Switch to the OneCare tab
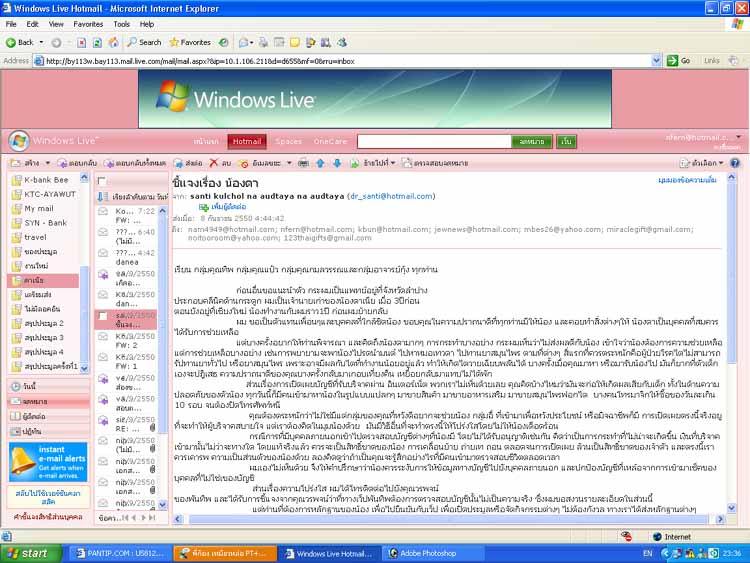The width and height of the screenshot is (750, 563). point(330,141)
